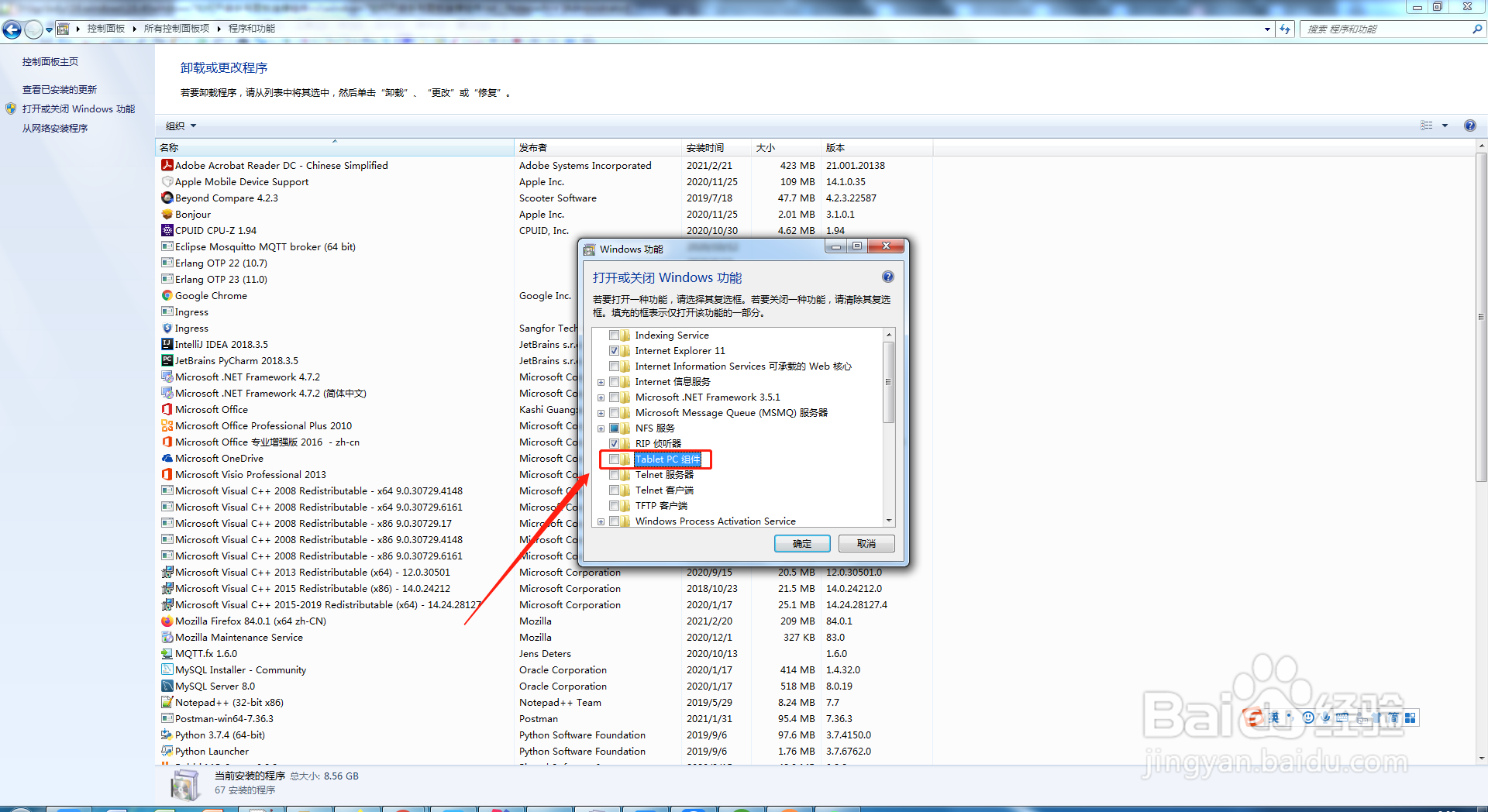Expand the Internet 信息服务 tree node
1488x812 pixels.
(x=601, y=382)
